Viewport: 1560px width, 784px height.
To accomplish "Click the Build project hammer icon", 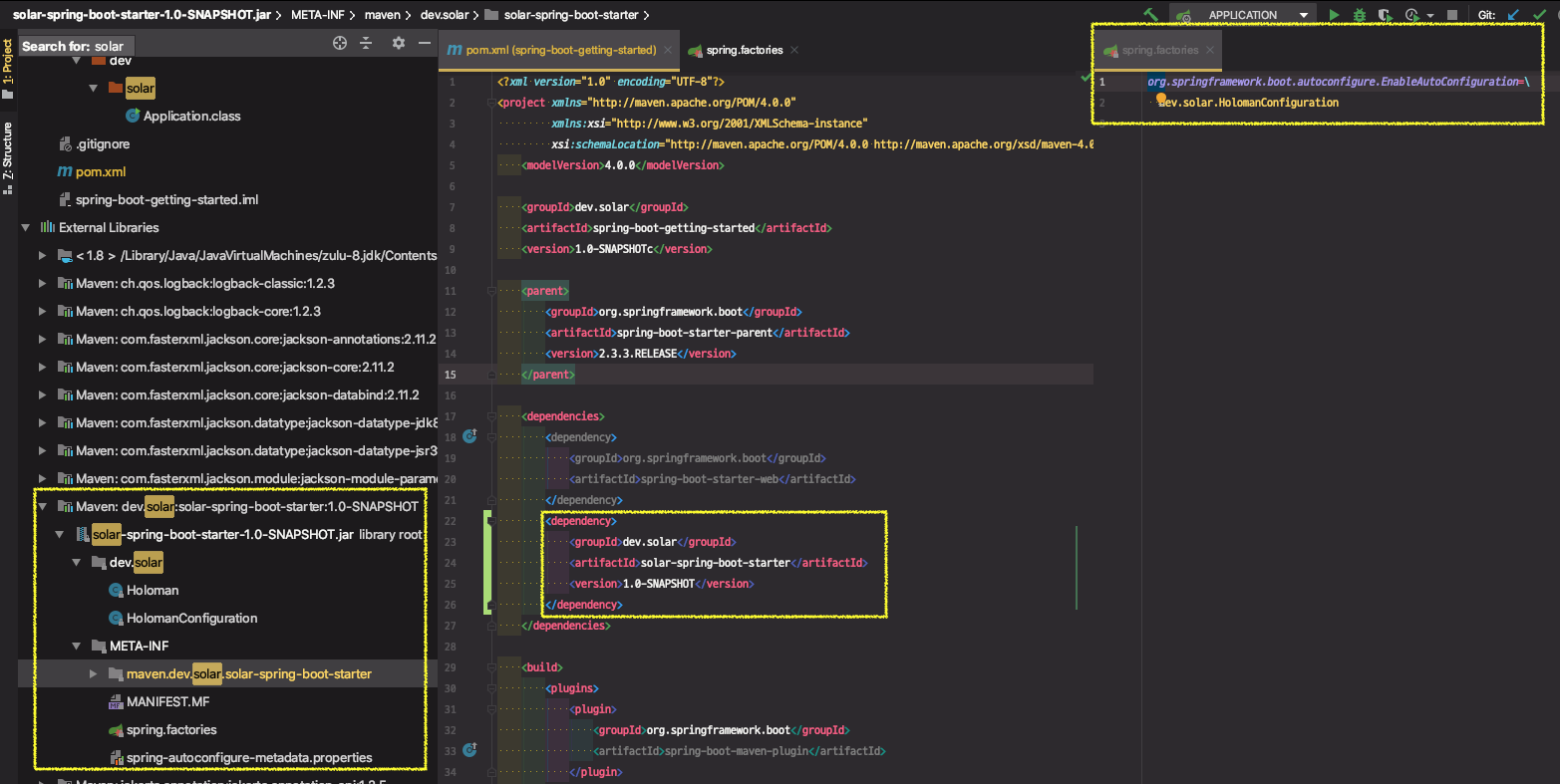I will click(x=1150, y=15).
